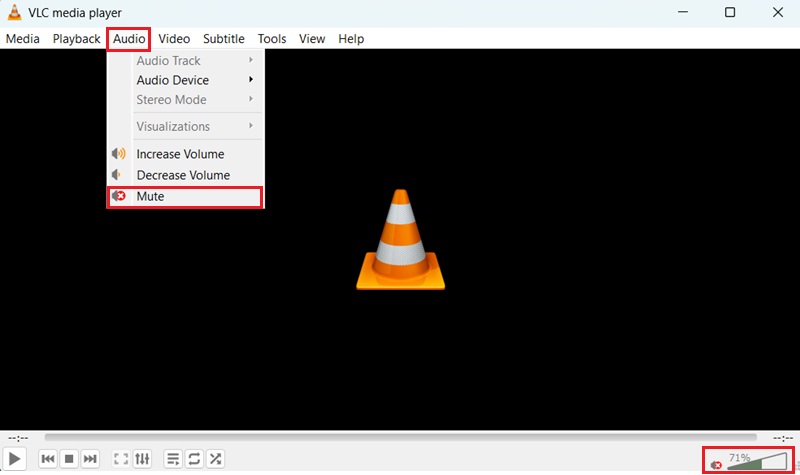Open the Tools menu
800x475 pixels.
(271, 39)
